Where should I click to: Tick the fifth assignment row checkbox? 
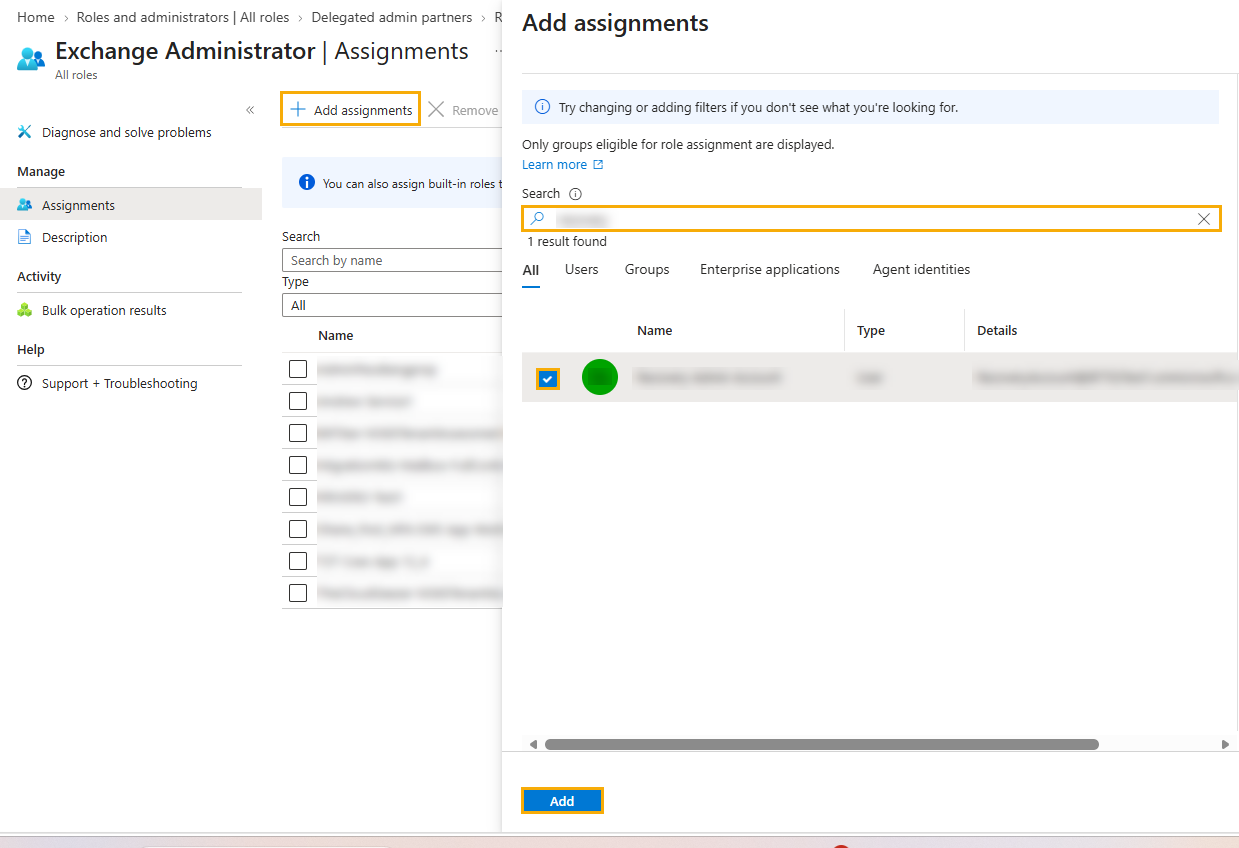point(297,497)
